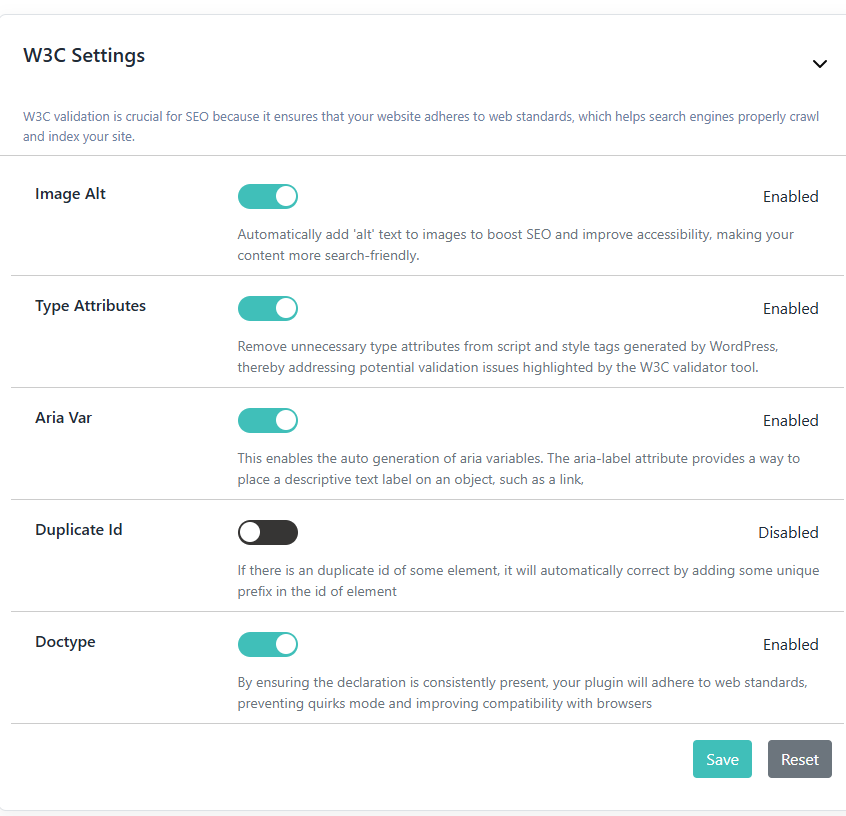Click the Image Alt label
The height and width of the screenshot is (816, 846).
70,194
